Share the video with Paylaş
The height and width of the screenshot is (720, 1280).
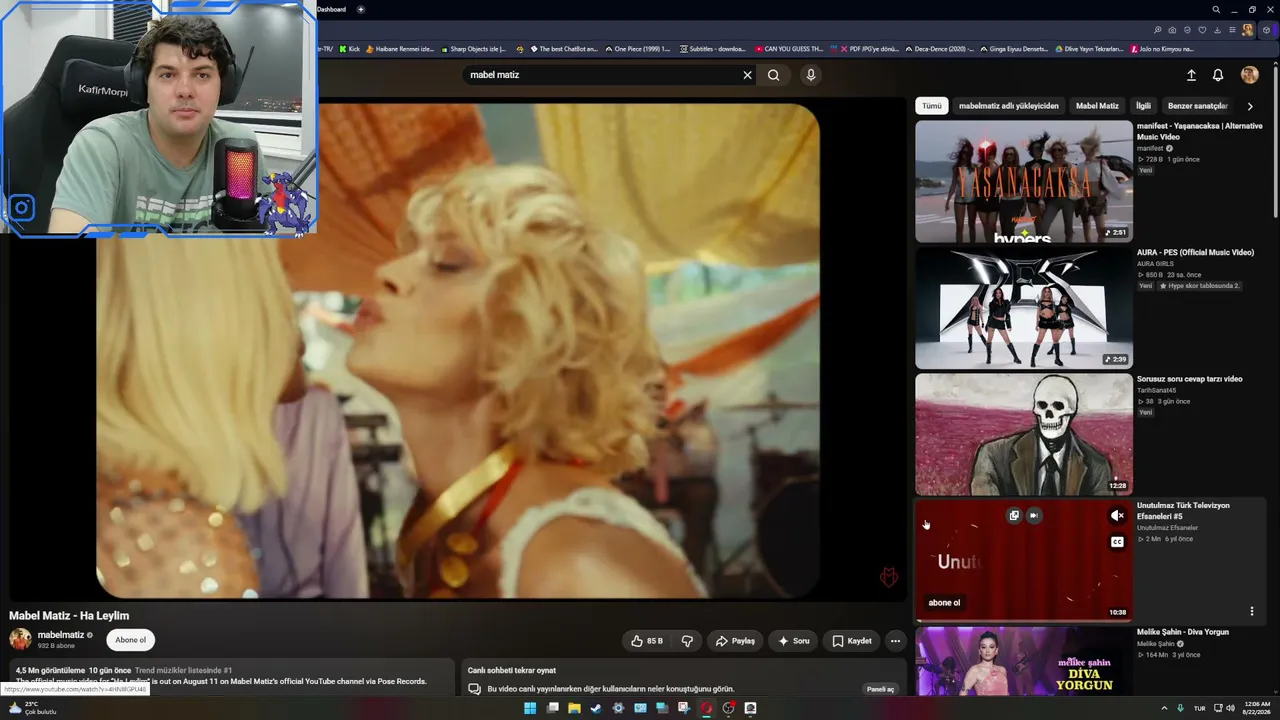point(735,641)
